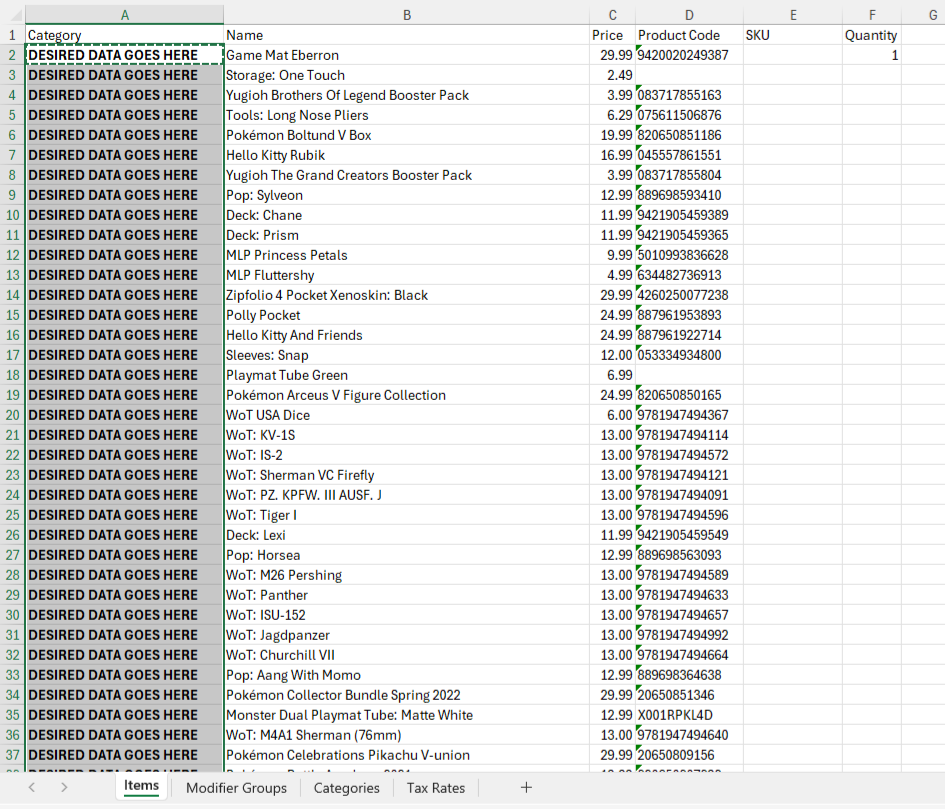The width and height of the screenshot is (945, 809).
Task: Select row 1 header
Action: 12,35
